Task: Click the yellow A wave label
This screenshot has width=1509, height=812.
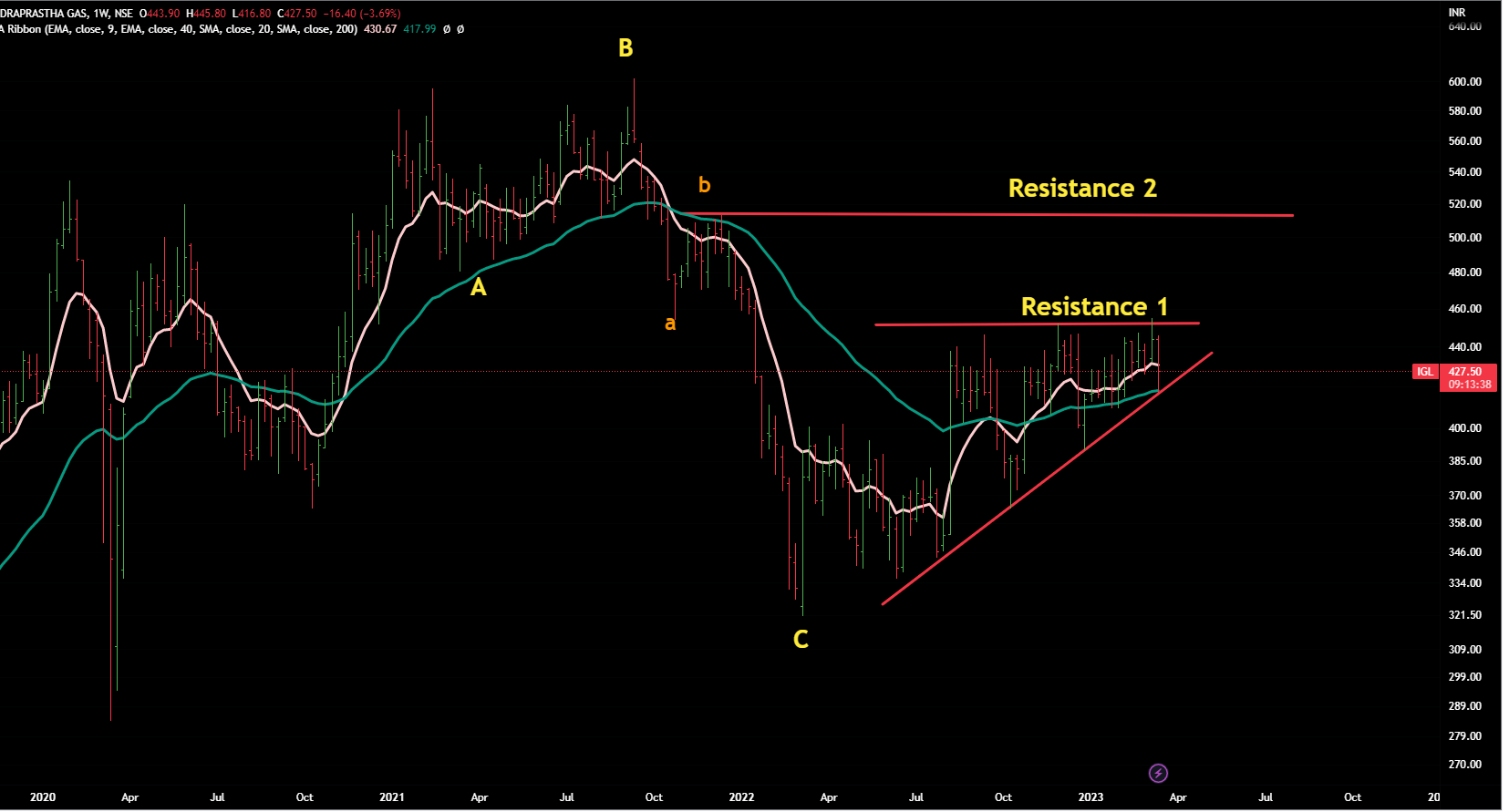Action: [478, 288]
